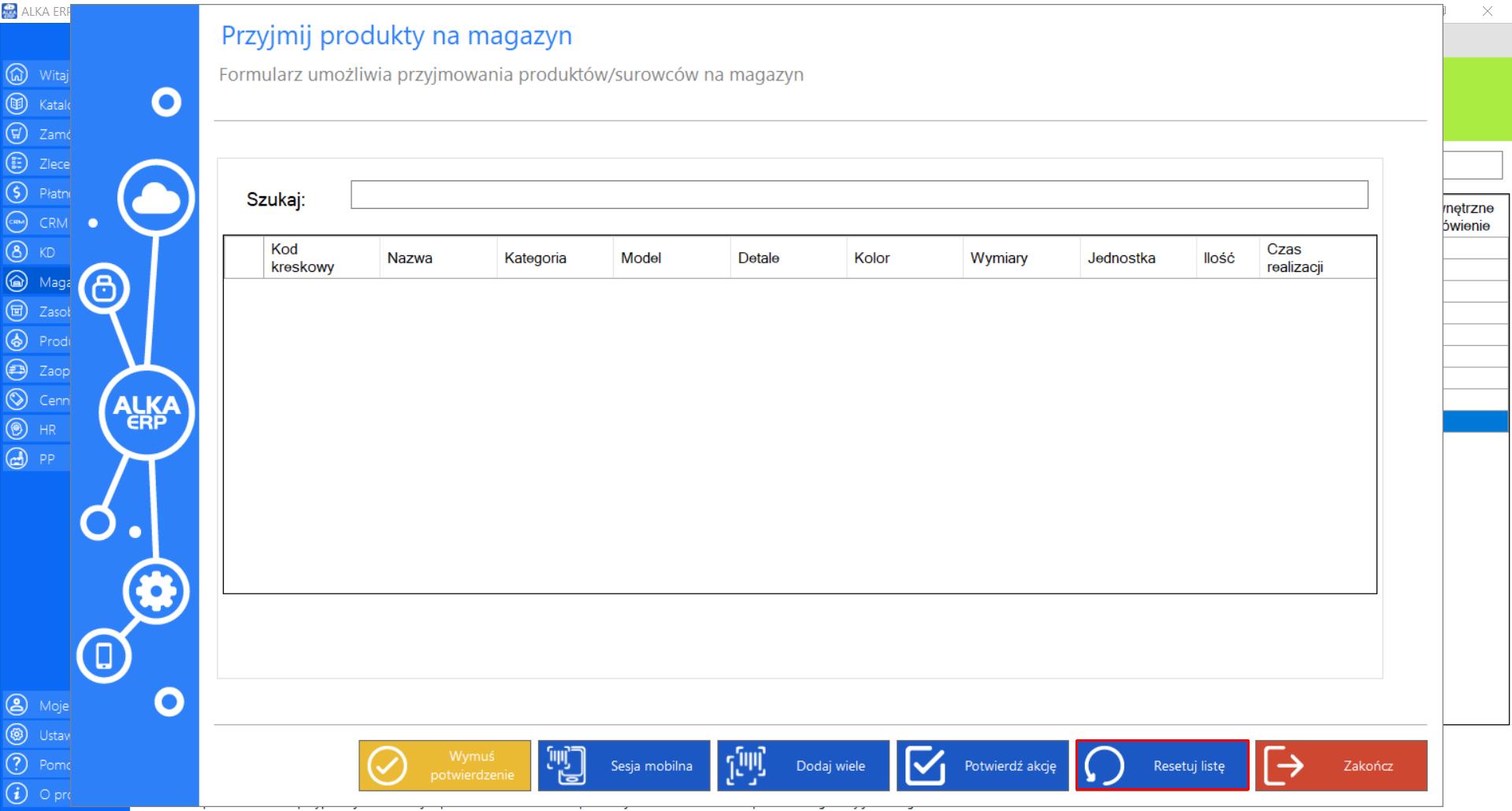
Task: Open the Katalog book icon in sidebar
Action: click(17, 104)
